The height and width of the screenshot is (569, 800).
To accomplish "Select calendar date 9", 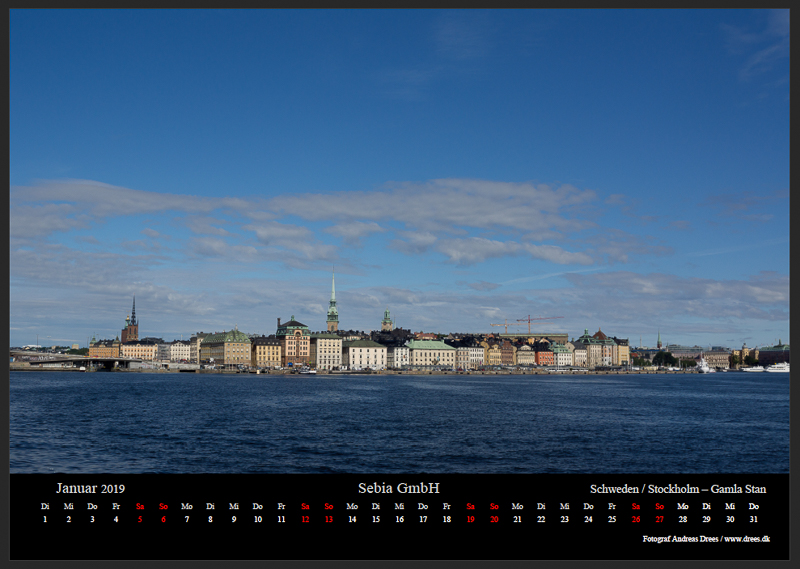I will click(x=234, y=519).
